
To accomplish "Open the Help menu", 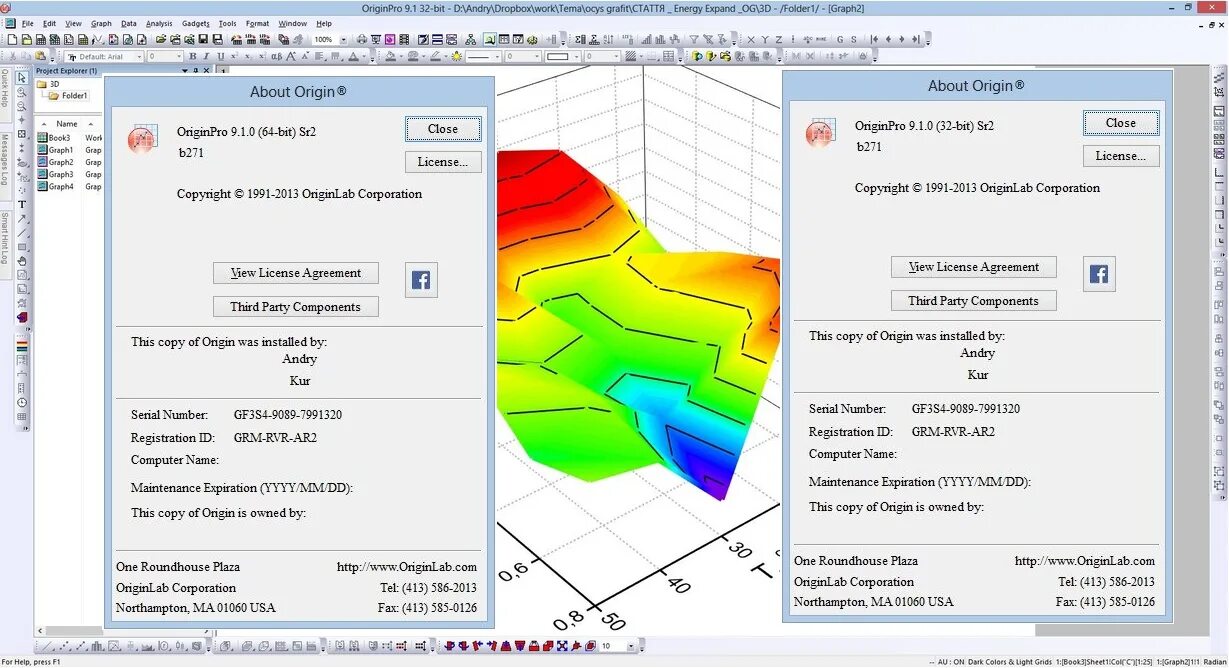I will click(324, 23).
